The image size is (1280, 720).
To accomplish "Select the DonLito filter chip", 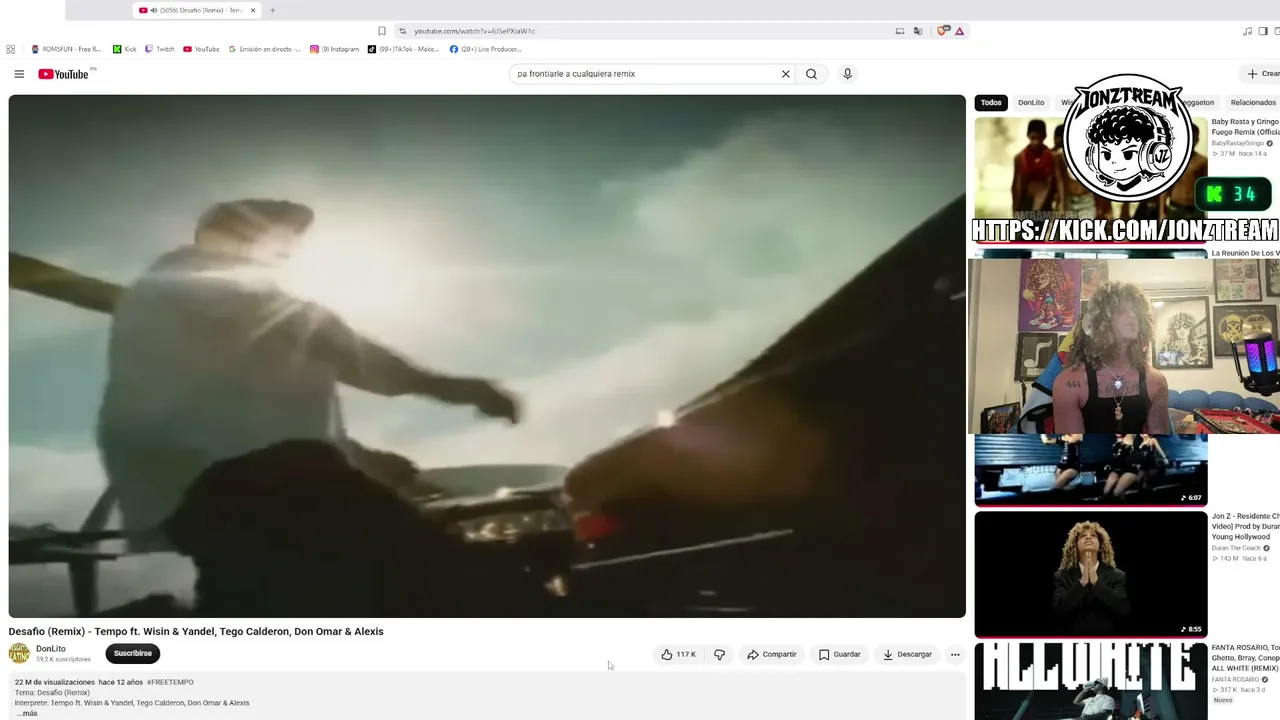I will coord(1031,102).
